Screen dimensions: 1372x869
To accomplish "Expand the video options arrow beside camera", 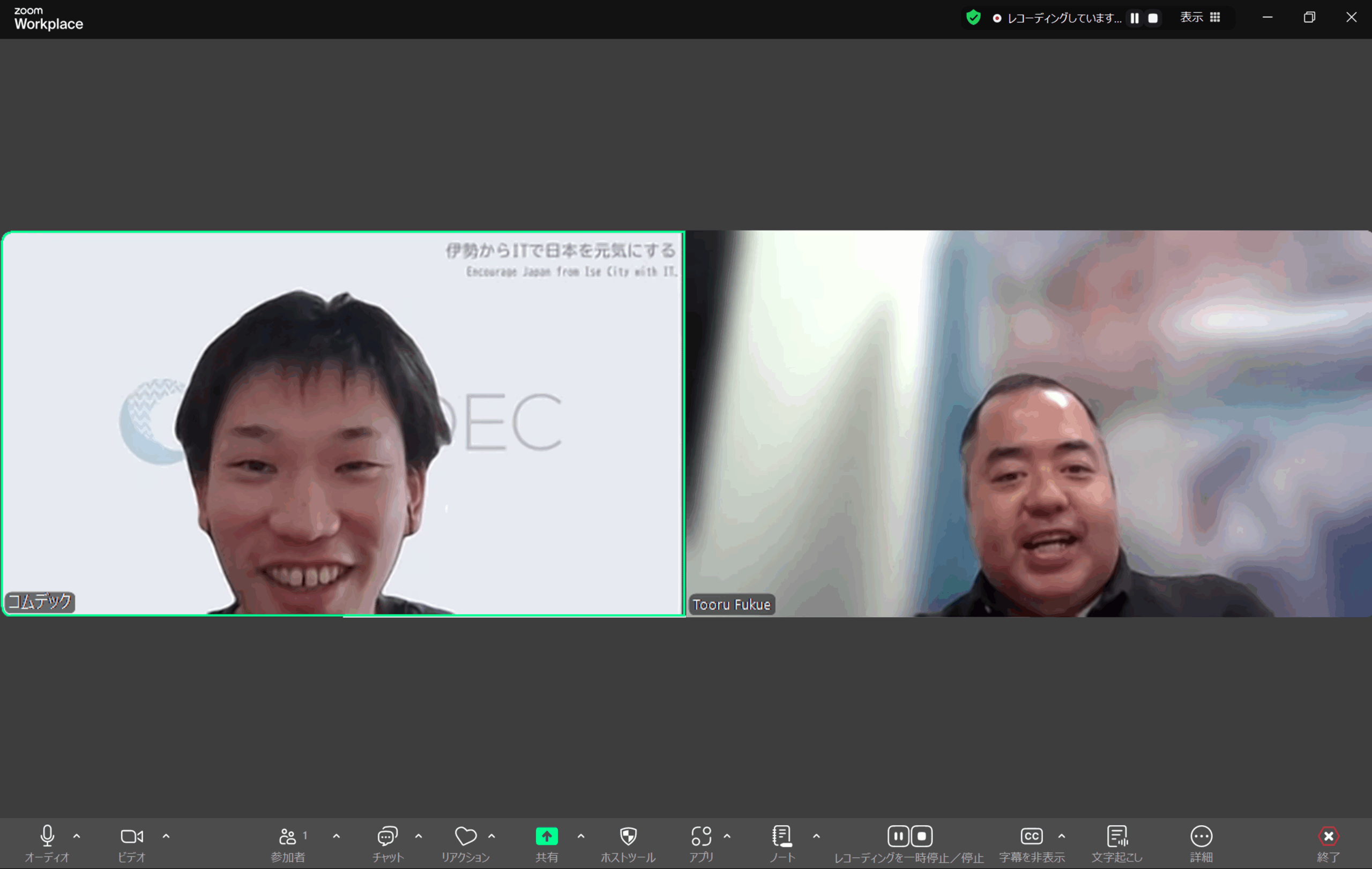I will 166,836.
